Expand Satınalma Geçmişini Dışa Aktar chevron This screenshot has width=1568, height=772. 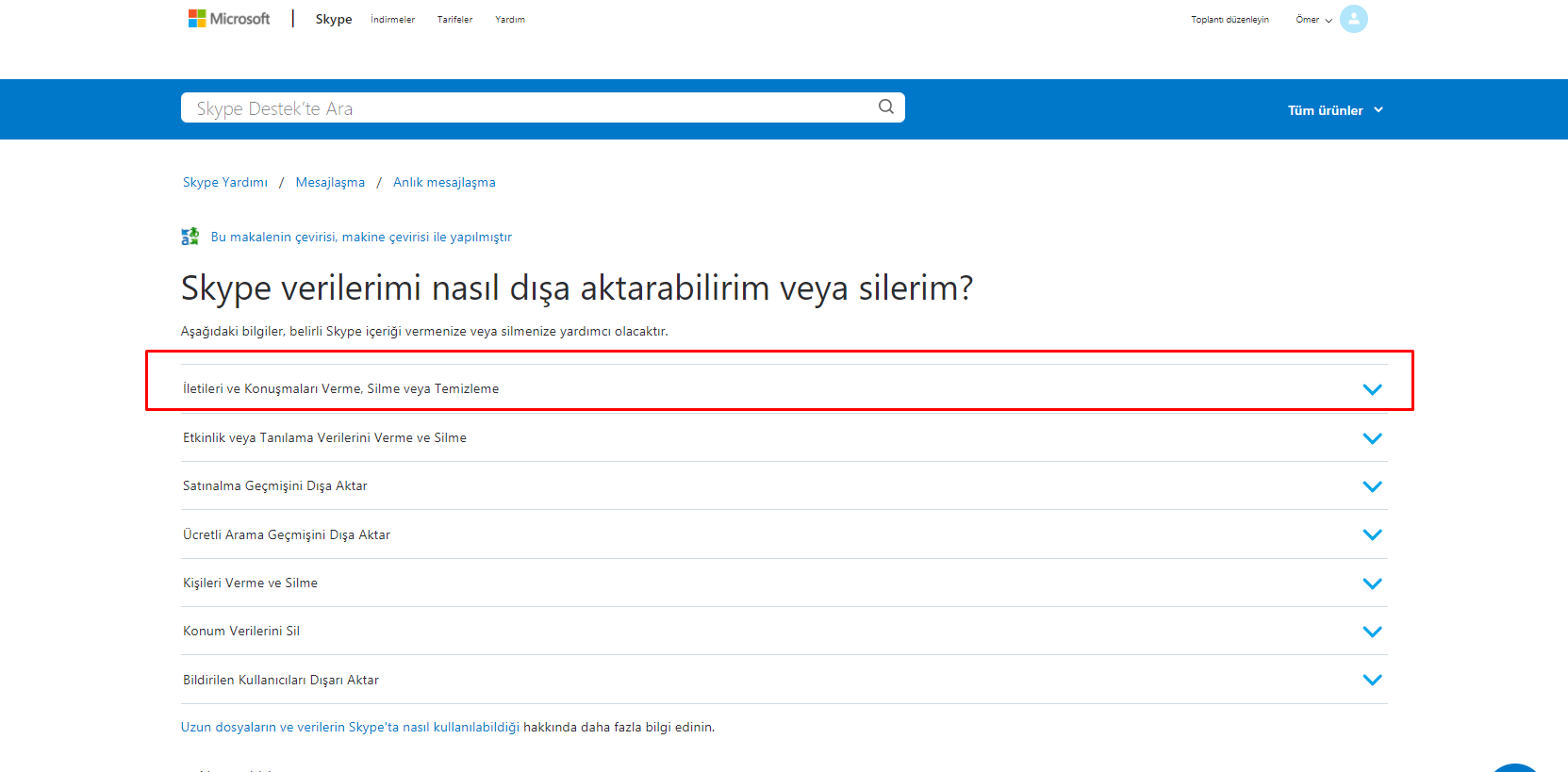click(x=1372, y=486)
